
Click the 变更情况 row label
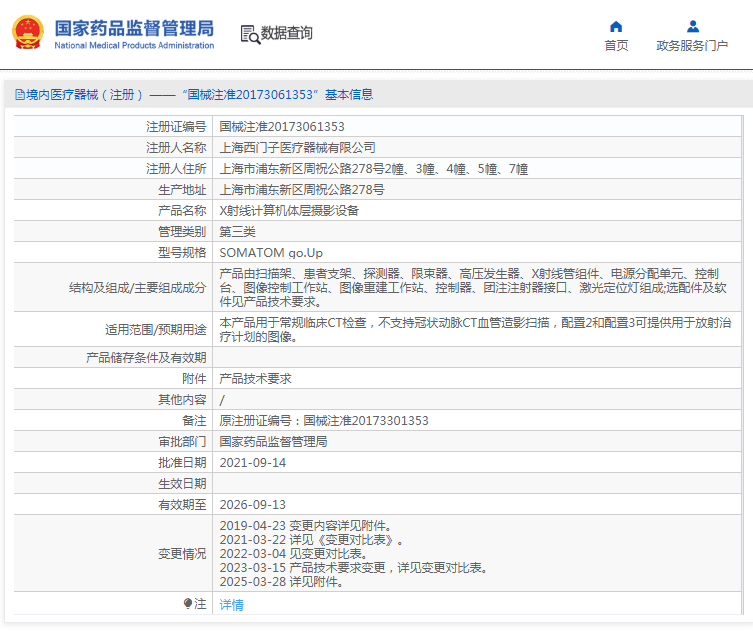[x=182, y=554]
